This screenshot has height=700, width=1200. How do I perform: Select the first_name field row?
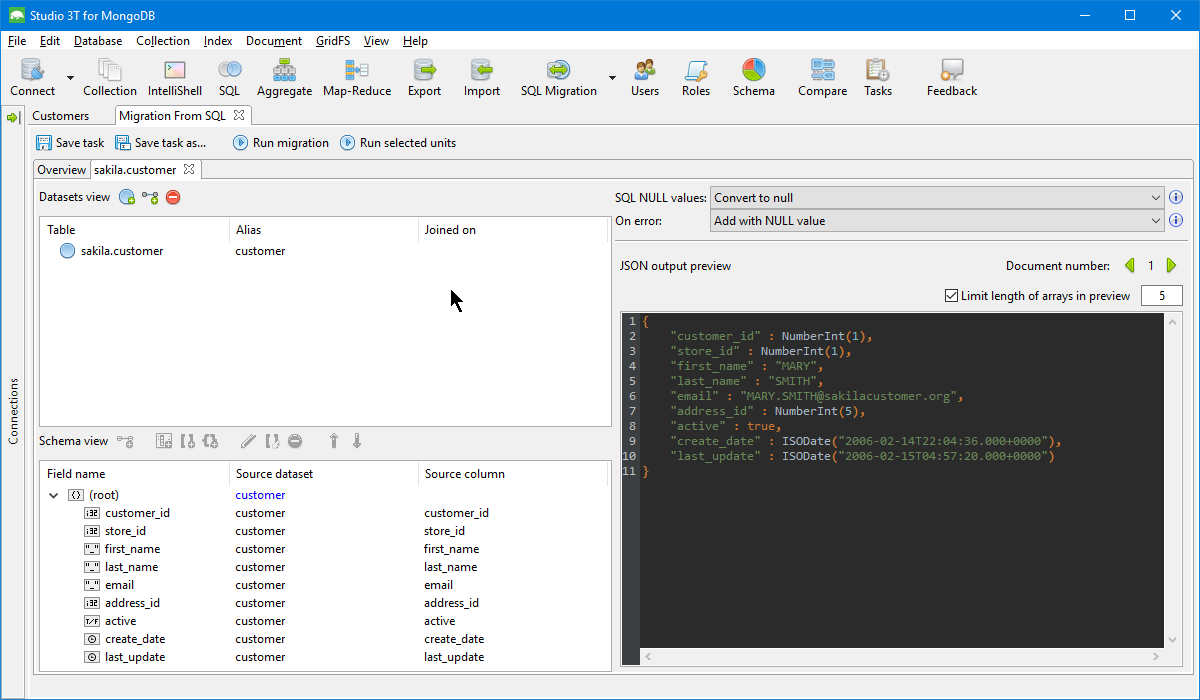325,549
